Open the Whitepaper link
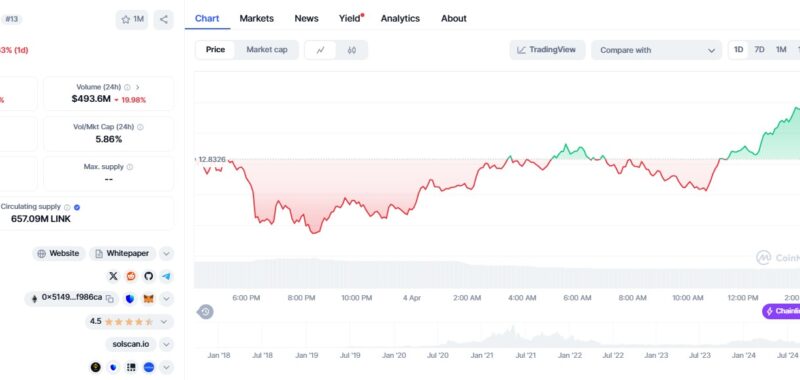 coord(122,254)
